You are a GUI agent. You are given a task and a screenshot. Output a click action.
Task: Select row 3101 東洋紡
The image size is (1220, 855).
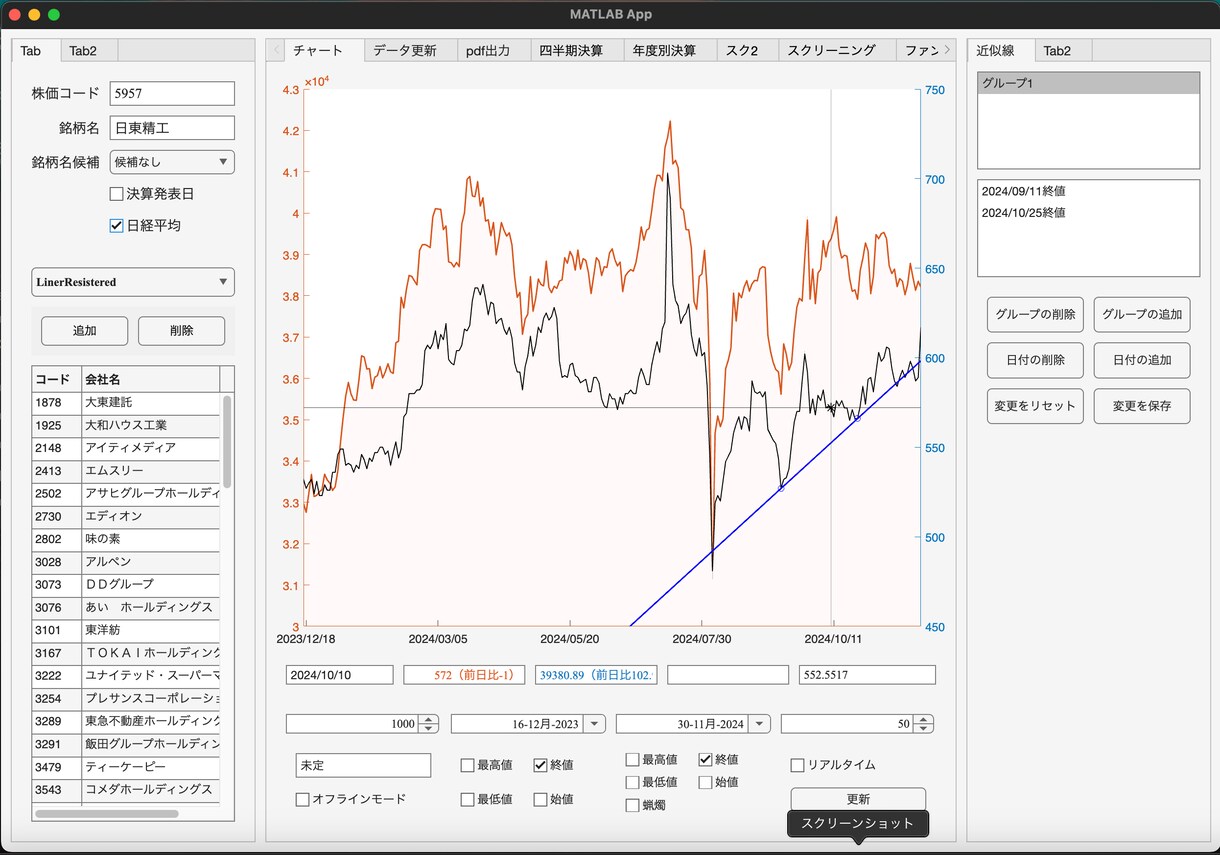coord(126,630)
